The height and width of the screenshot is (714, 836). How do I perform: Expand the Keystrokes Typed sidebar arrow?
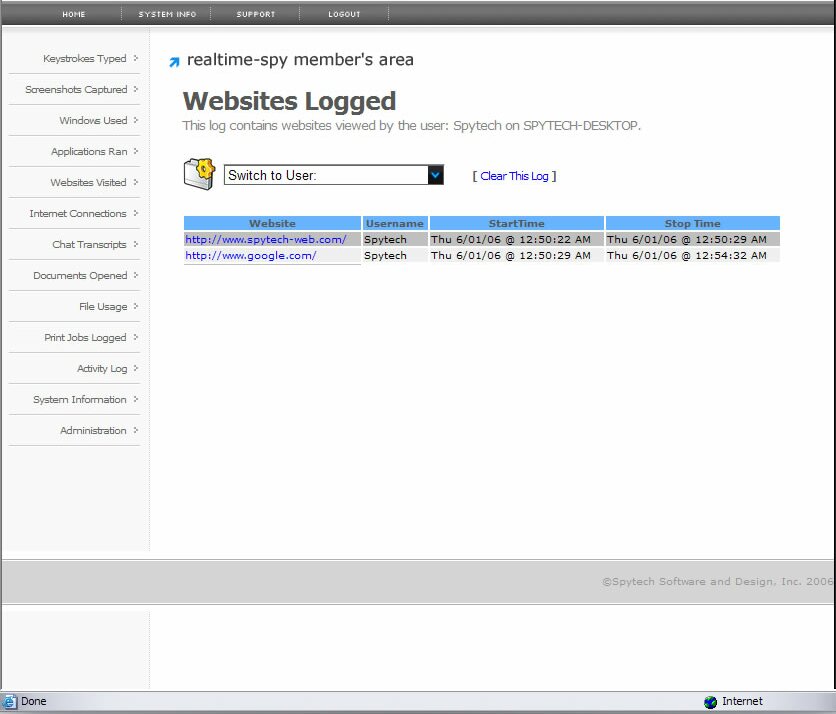click(135, 58)
